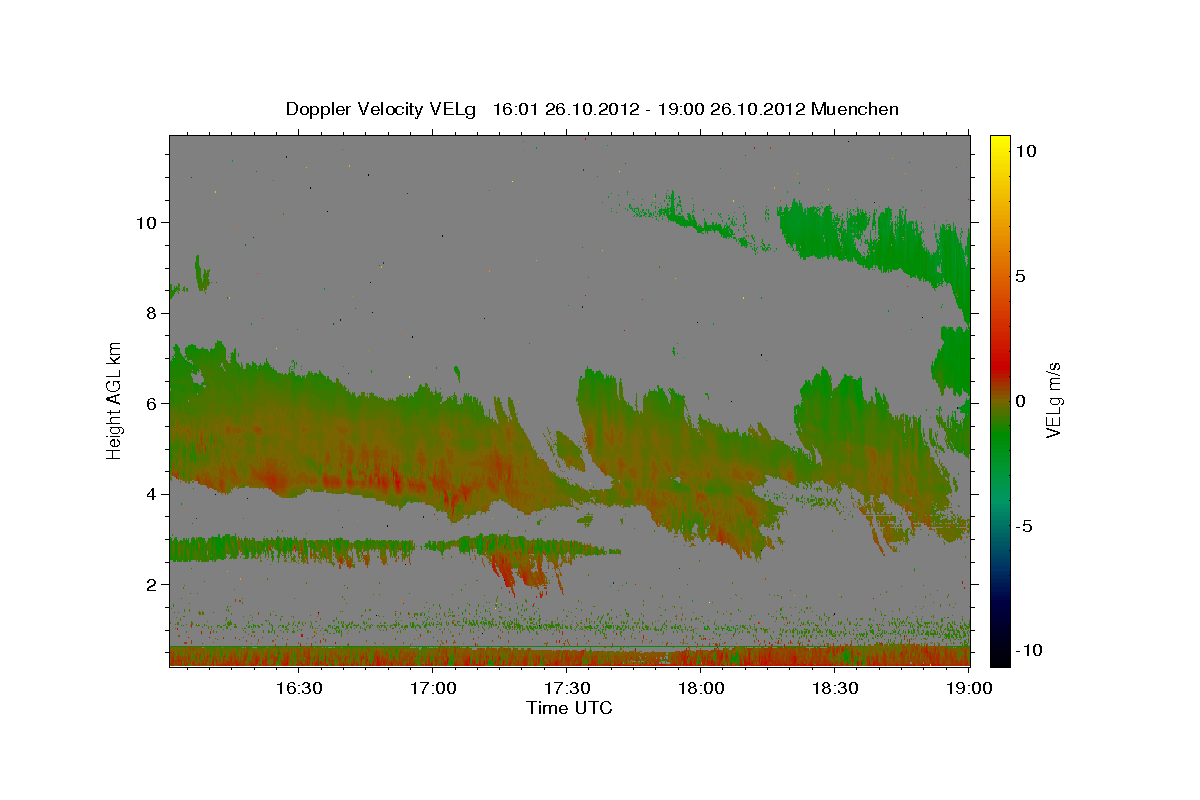Image resolution: width=1200 pixels, height=800 pixels.
Task: Click the colorbar label 0
Action: point(1020,401)
